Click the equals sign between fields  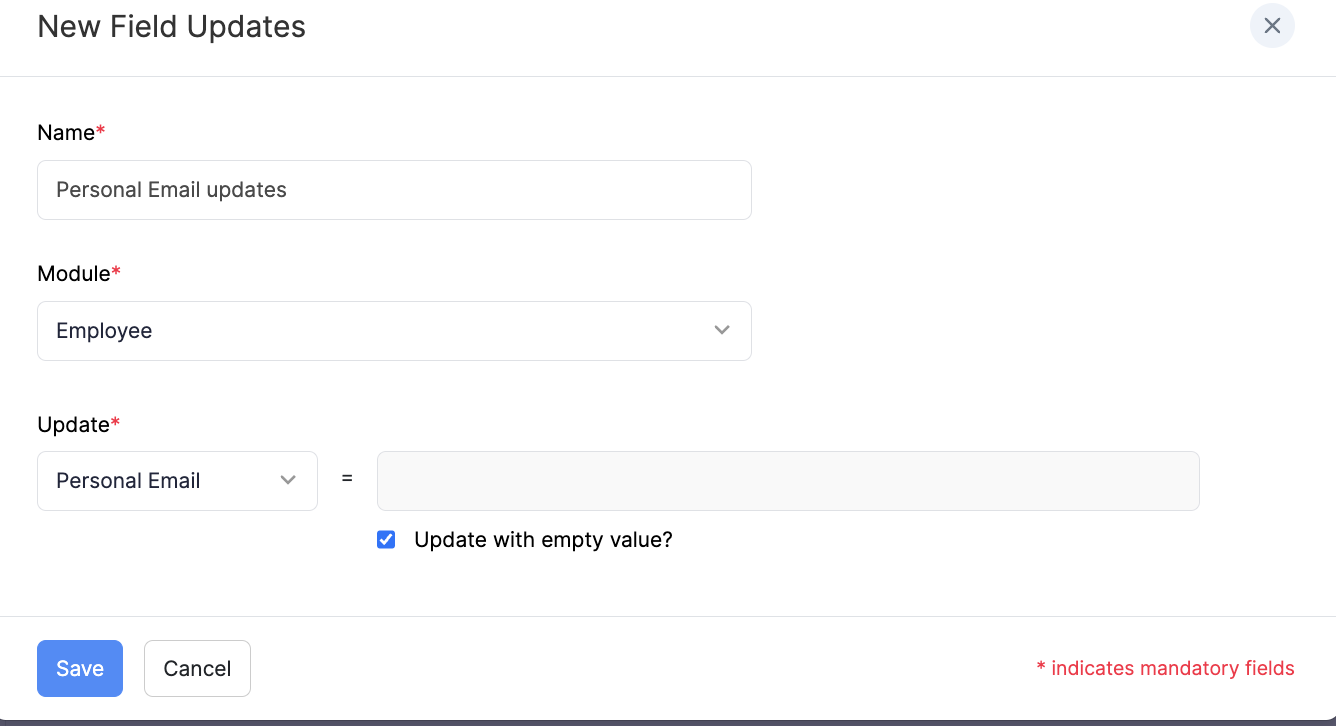346,480
